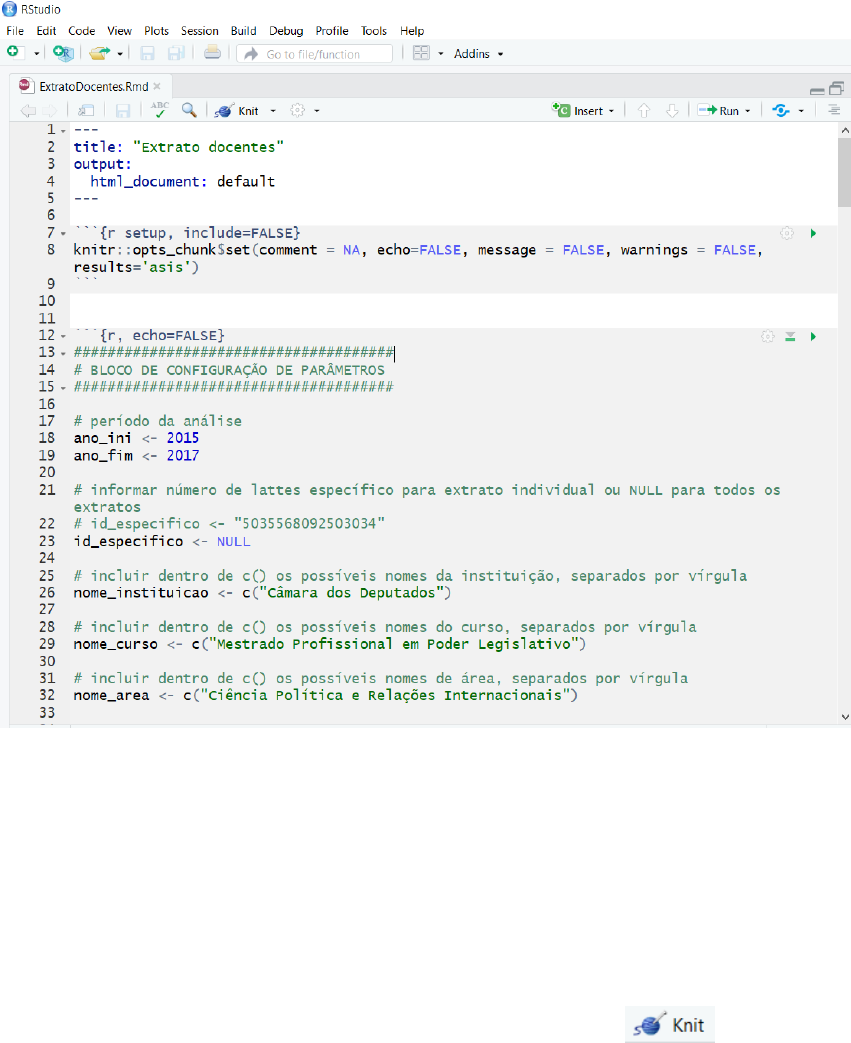Run the setup chunk with green arrow
The image size is (851, 1043).
click(813, 233)
